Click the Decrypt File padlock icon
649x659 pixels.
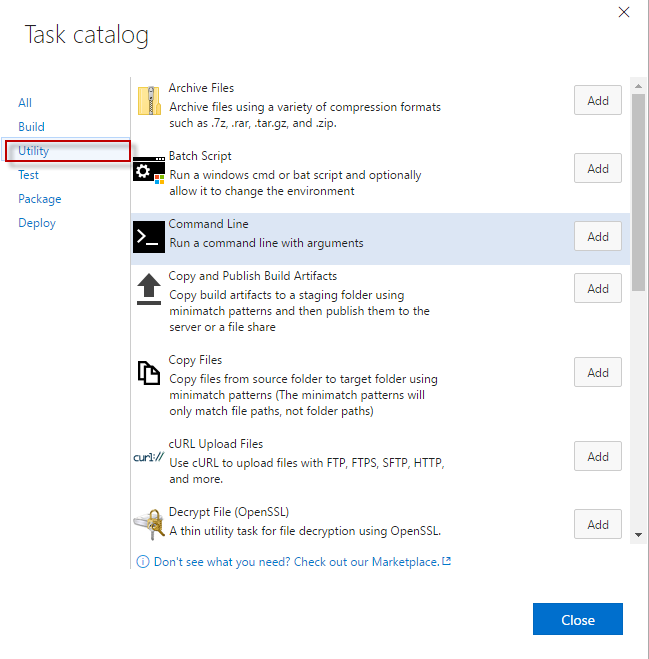point(150,524)
